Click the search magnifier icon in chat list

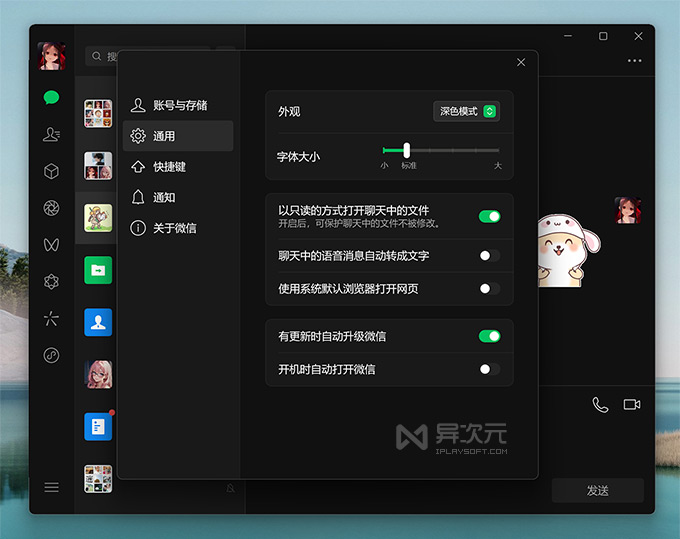[97, 56]
